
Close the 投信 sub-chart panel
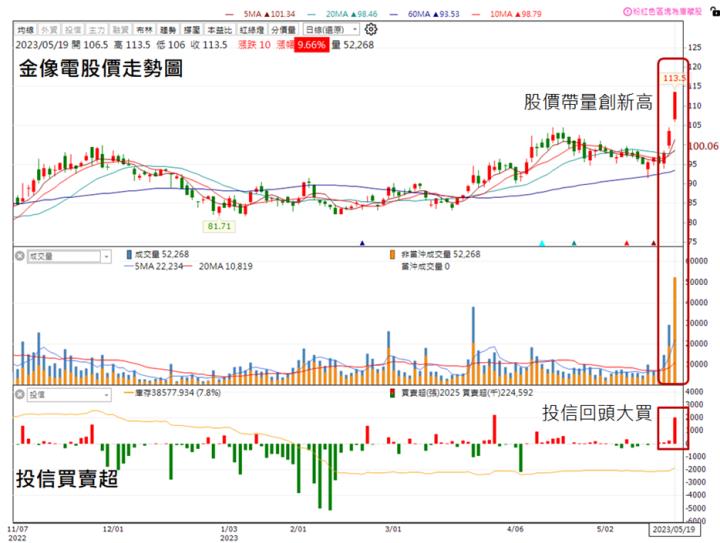19,394
